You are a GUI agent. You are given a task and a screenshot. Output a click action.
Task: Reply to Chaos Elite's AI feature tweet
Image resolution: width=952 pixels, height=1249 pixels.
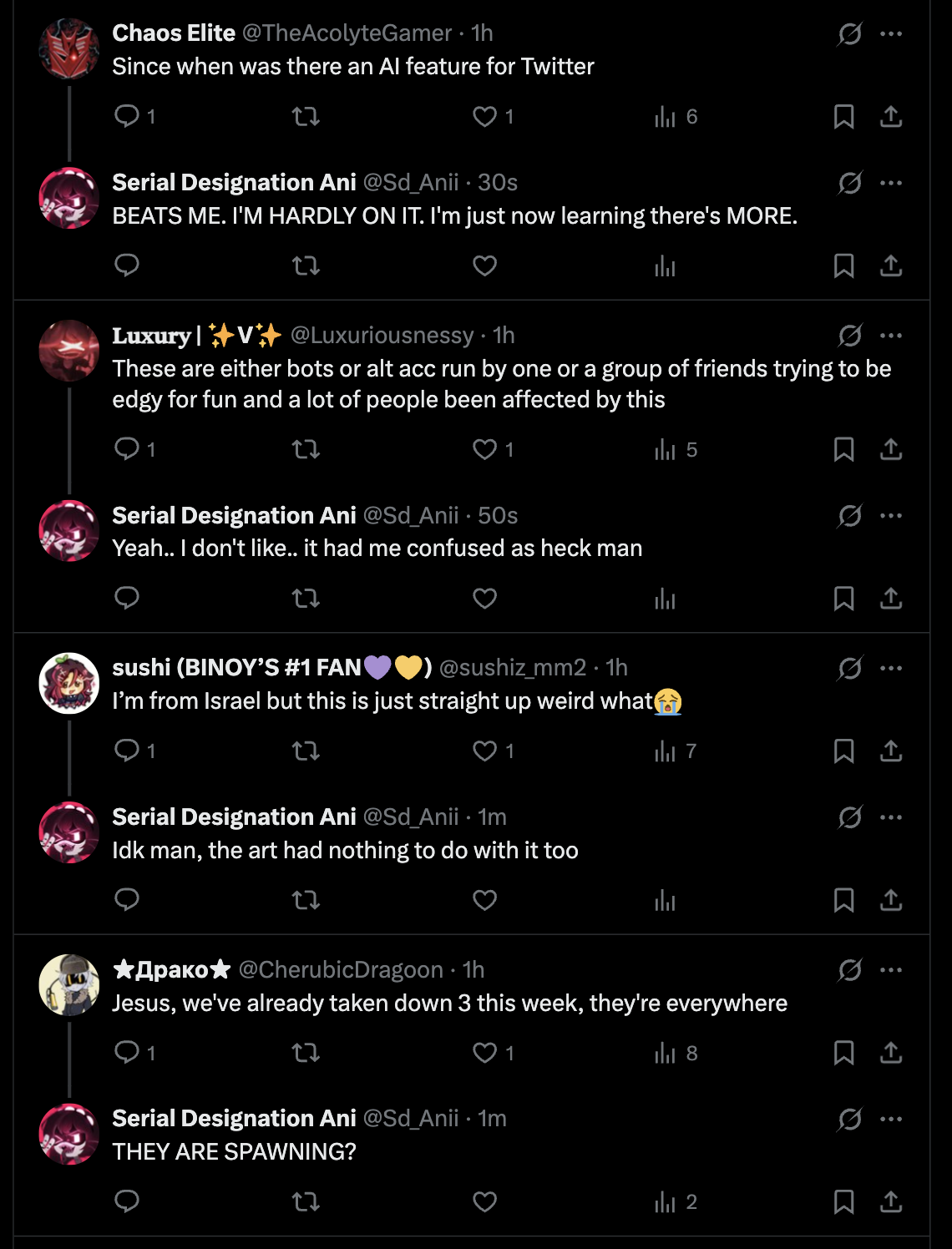coord(127,116)
